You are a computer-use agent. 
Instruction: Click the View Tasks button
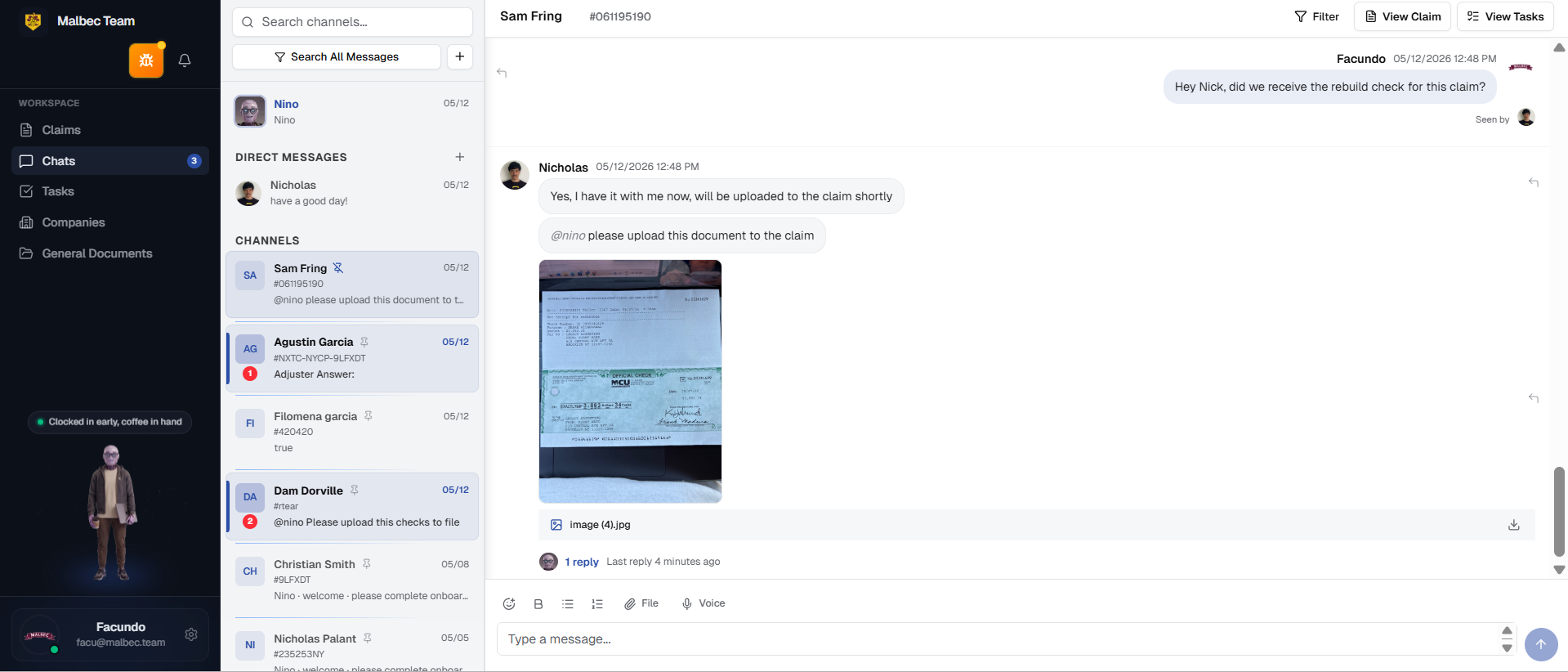(x=1505, y=16)
